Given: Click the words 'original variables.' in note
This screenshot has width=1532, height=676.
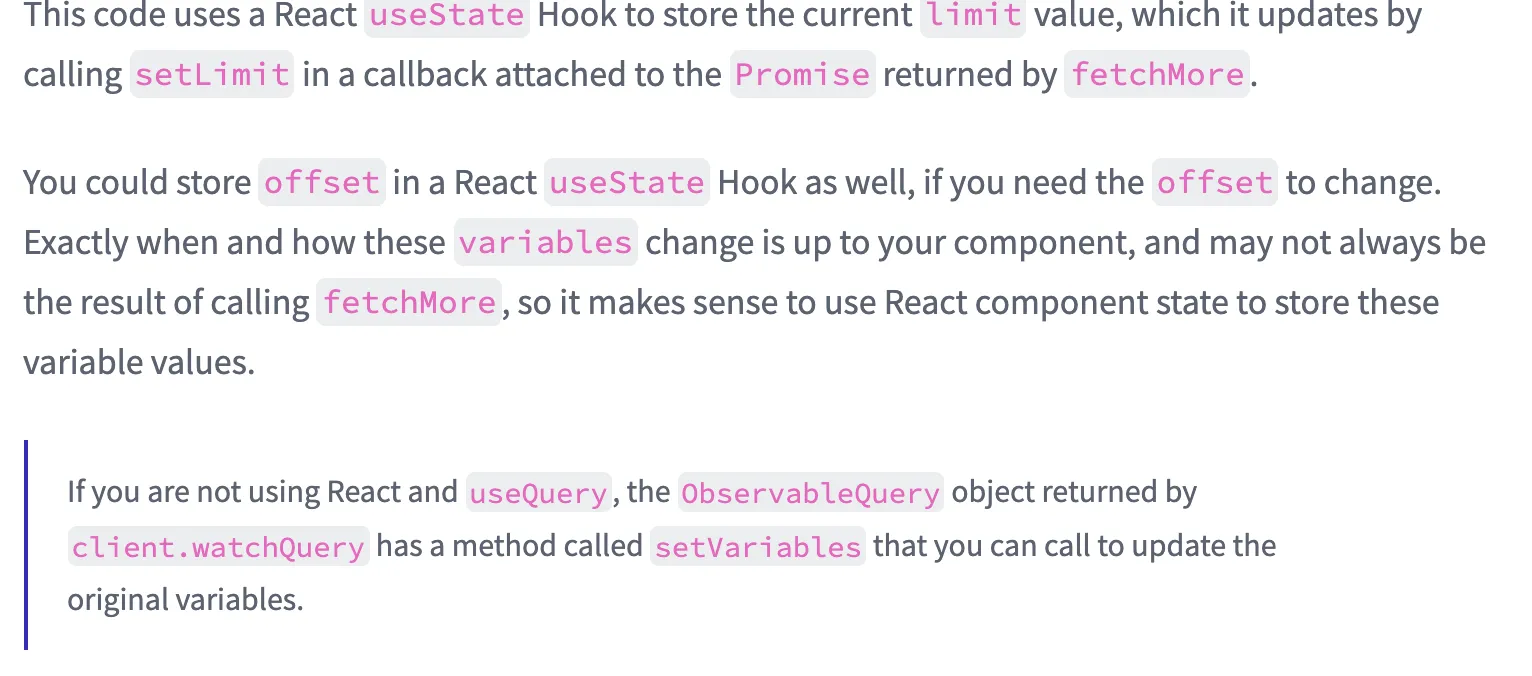Looking at the screenshot, I should [x=184, y=600].
